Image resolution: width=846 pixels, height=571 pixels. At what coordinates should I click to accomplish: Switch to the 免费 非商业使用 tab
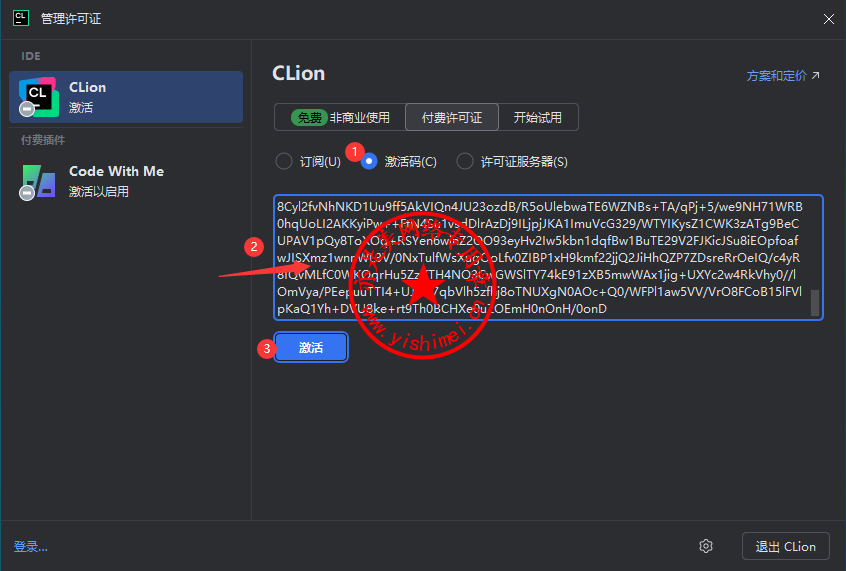(340, 117)
